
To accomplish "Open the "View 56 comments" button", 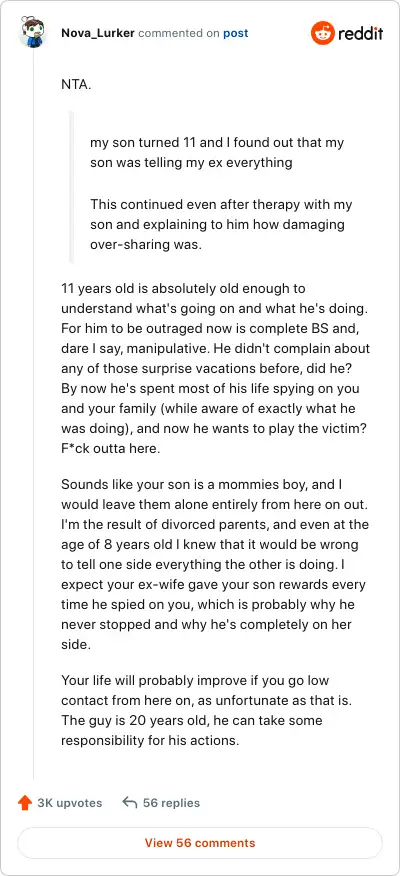I will point(200,842).
